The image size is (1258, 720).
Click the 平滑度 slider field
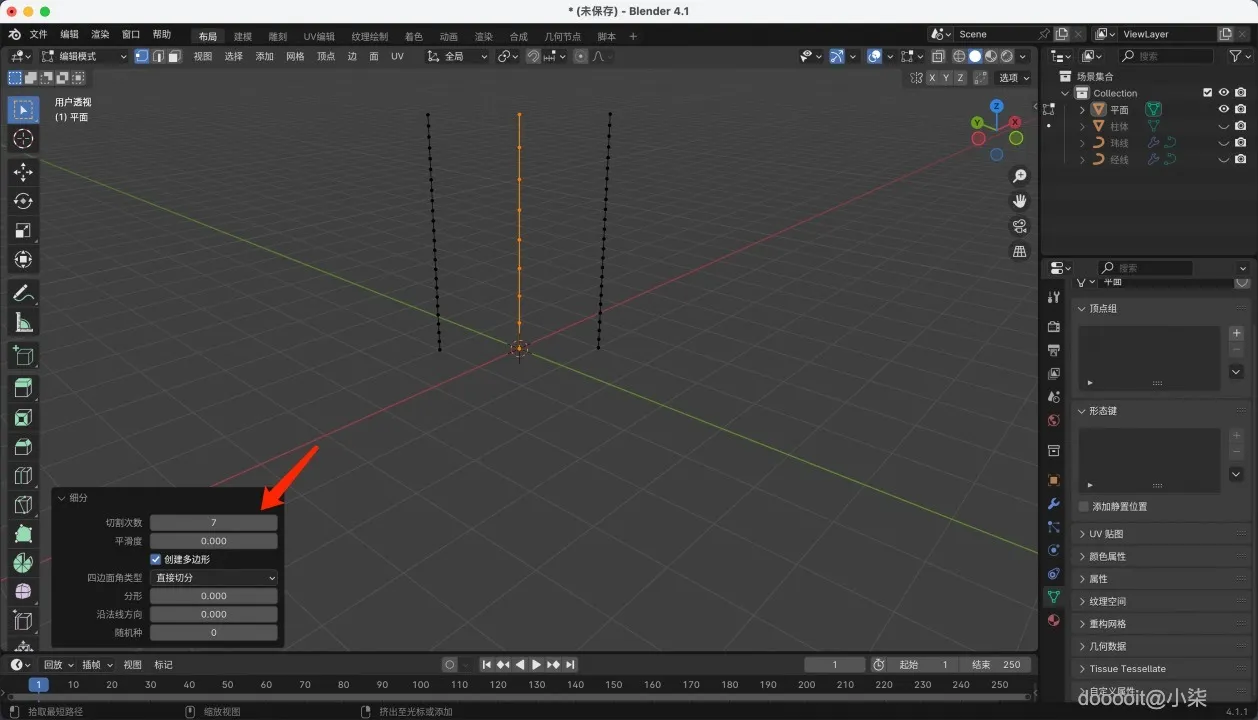pyautogui.click(x=214, y=541)
